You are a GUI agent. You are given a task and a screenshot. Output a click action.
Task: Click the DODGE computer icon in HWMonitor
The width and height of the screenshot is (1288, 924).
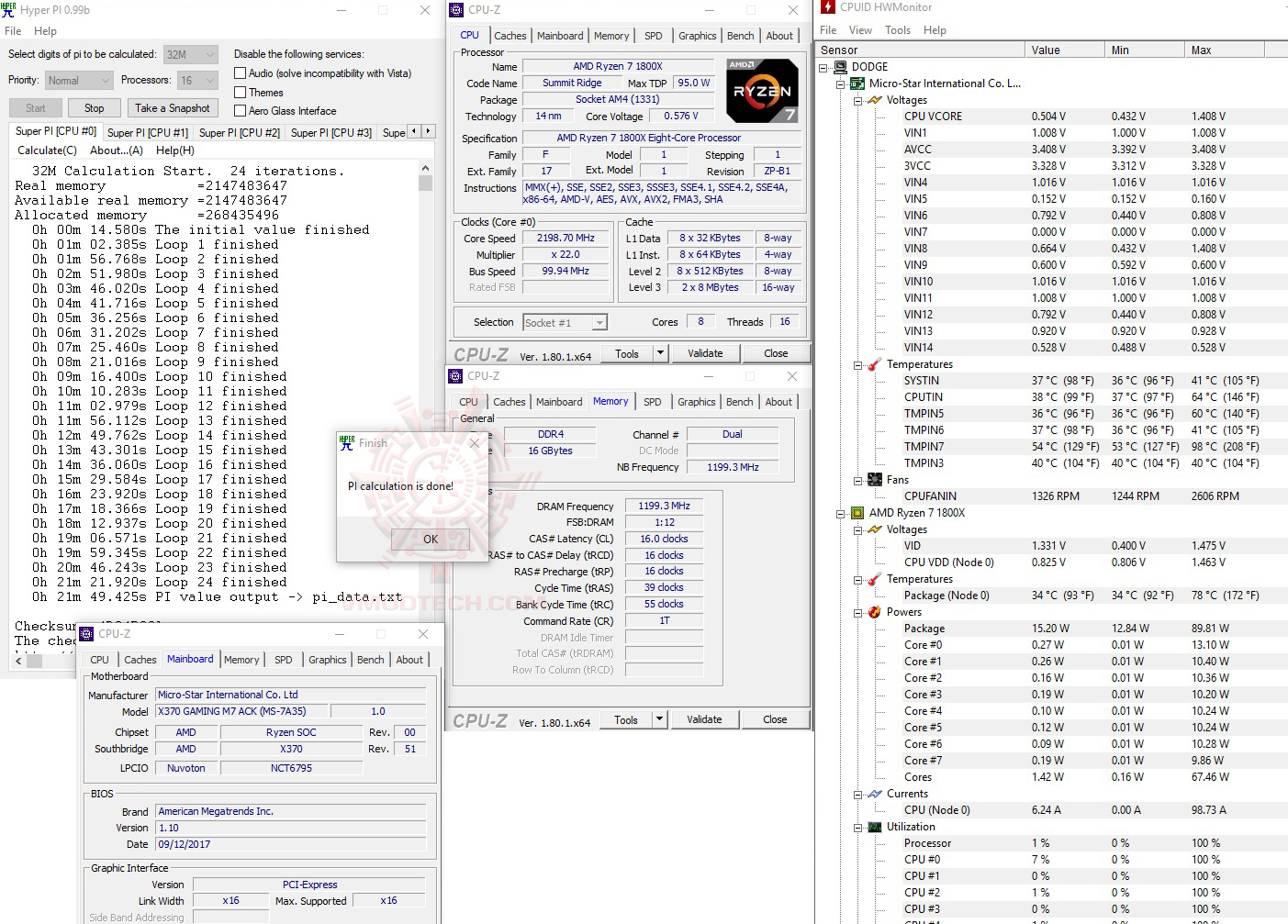point(840,67)
